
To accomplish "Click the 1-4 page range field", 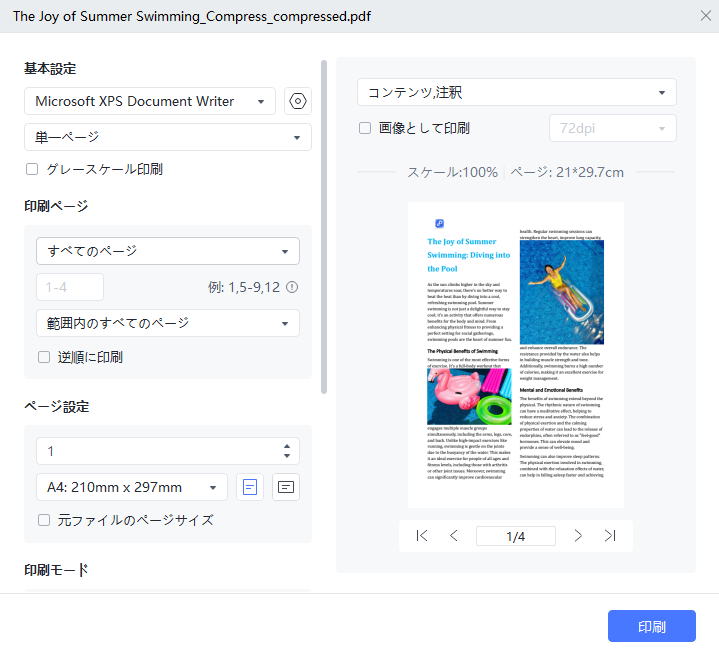I will click(70, 287).
